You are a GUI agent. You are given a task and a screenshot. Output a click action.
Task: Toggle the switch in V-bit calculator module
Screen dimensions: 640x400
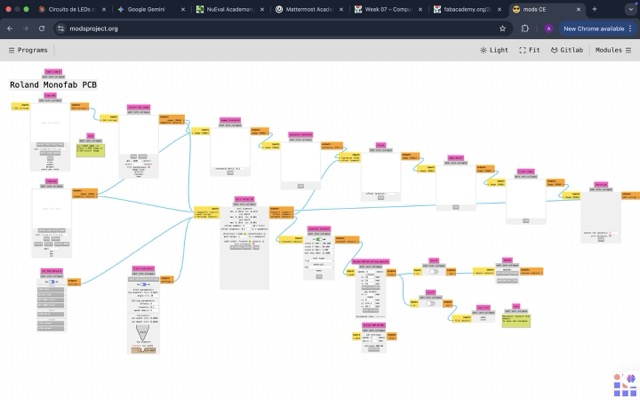143,284
